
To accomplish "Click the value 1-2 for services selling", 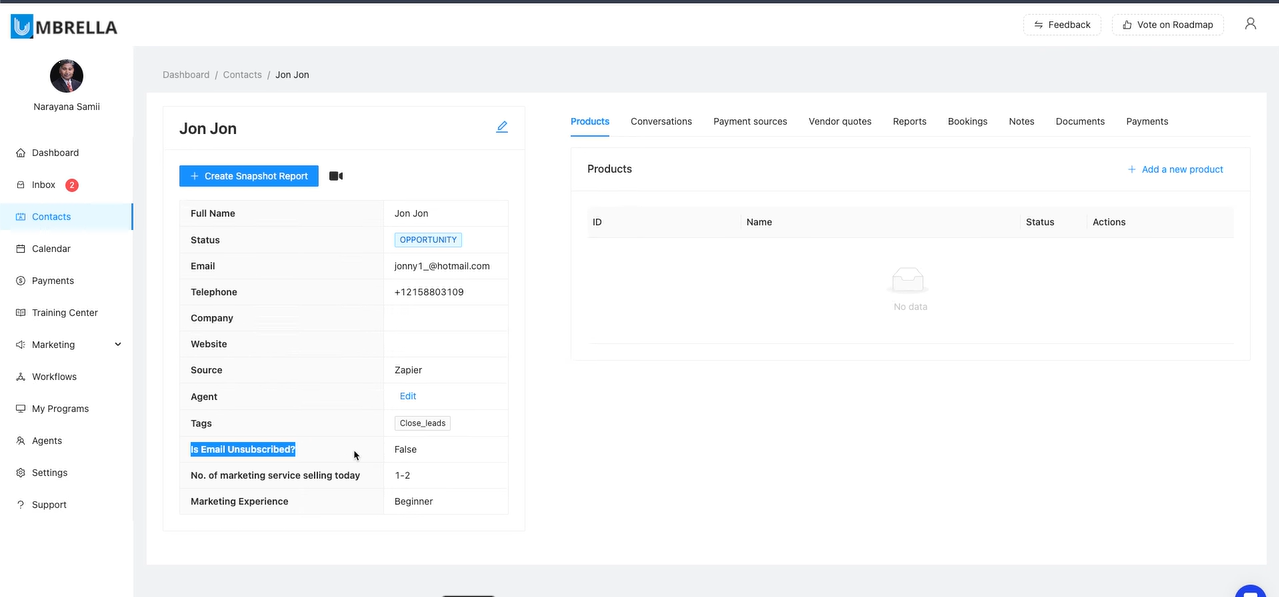I will 402,476.
